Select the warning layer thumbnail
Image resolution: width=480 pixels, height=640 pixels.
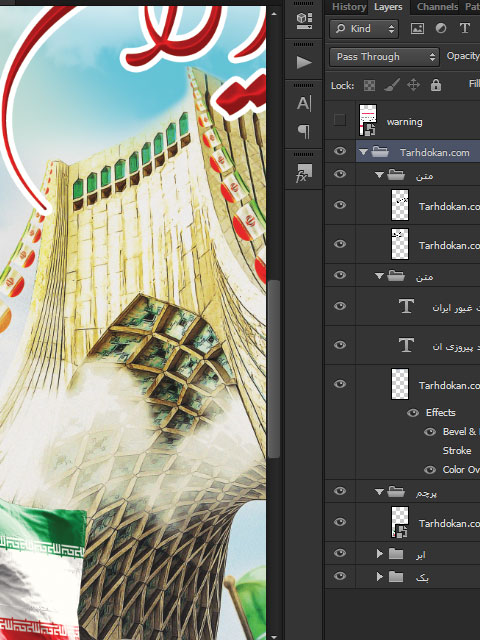pos(368,120)
